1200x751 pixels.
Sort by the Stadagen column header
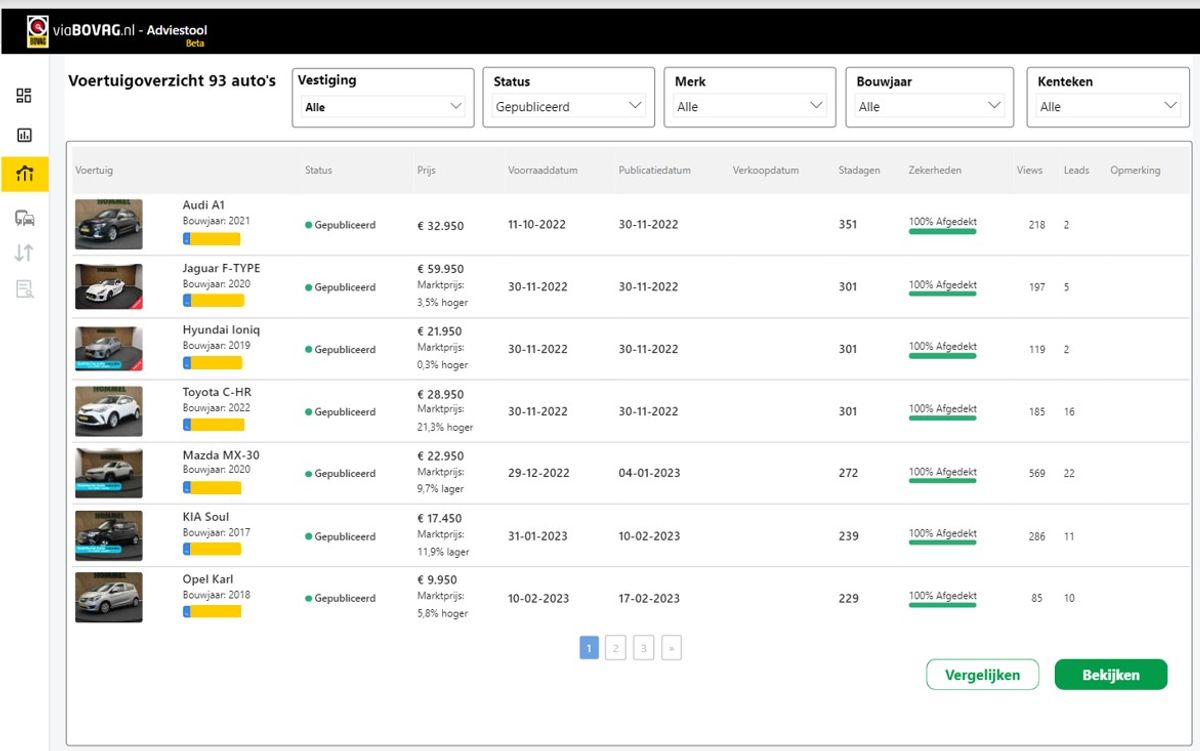859,170
